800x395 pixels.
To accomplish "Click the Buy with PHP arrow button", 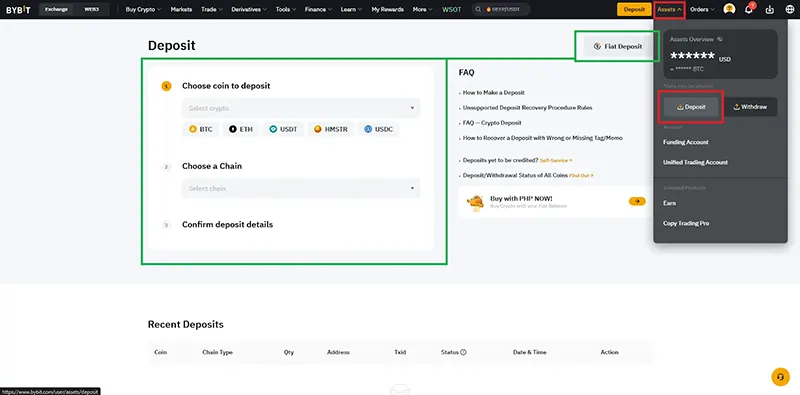I will pos(637,202).
